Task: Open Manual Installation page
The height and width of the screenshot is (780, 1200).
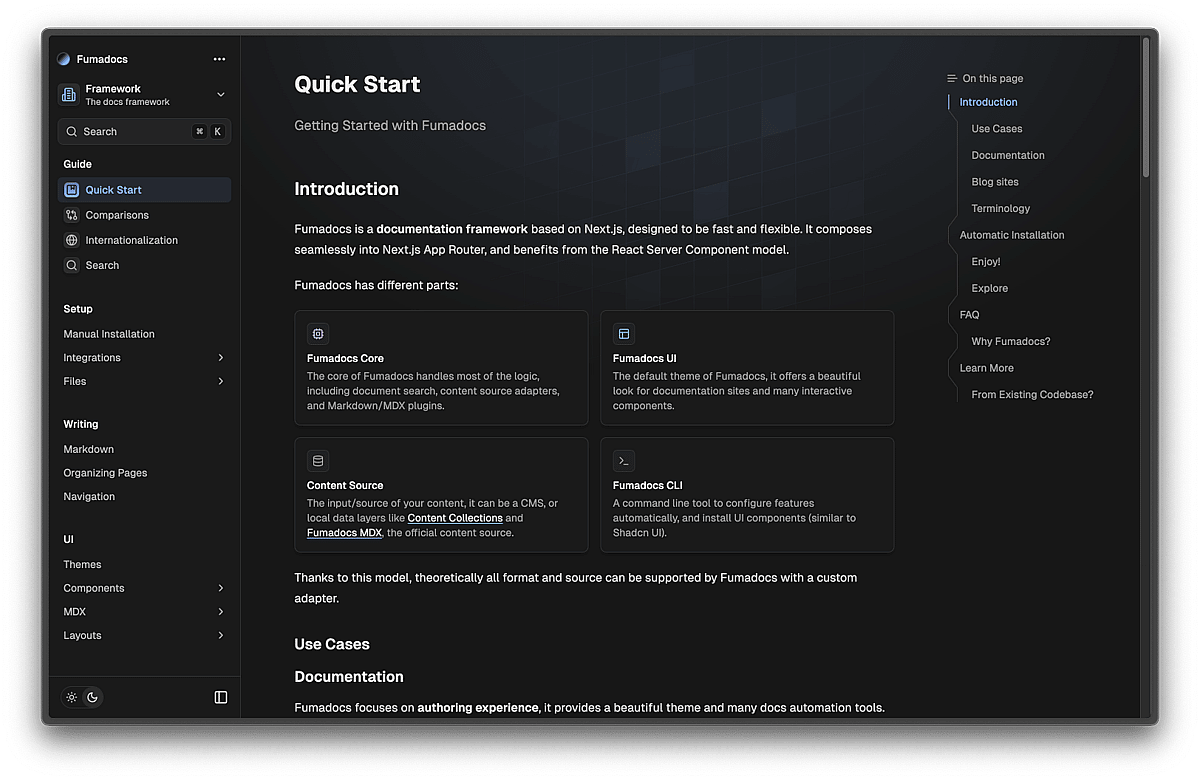Action: pos(109,334)
